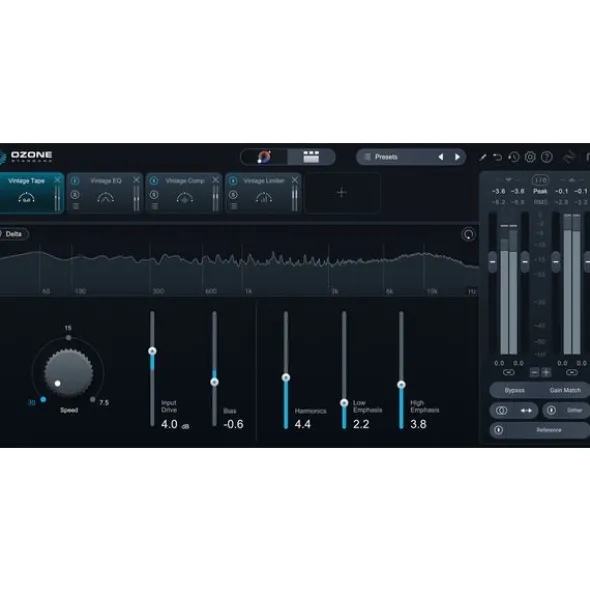The width and height of the screenshot is (590, 591).
Task: Click the output up-triangle above meters
Action: click(572, 180)
